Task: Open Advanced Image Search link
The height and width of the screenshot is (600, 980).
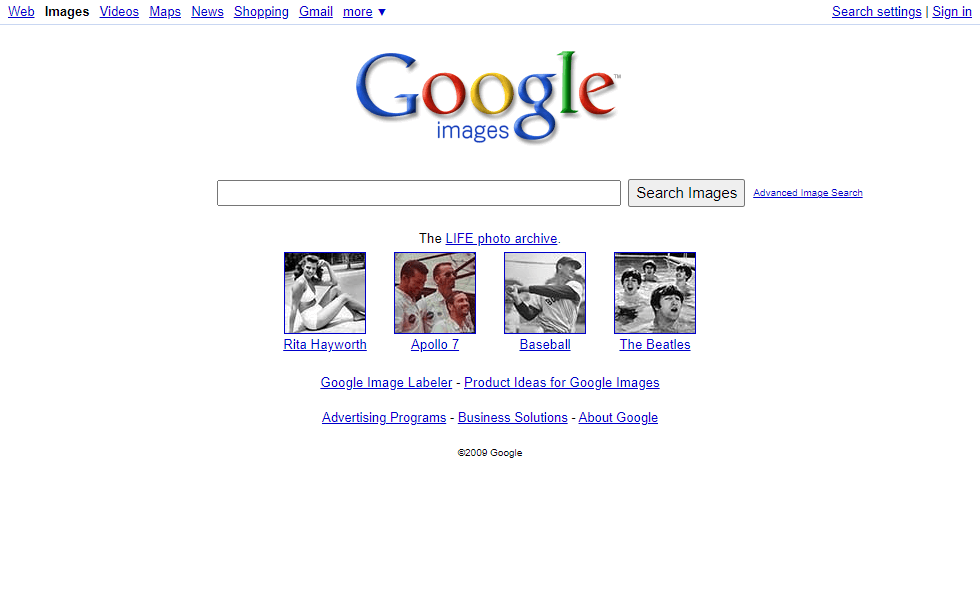Action: pyautogui.click(x=808, y=192)
